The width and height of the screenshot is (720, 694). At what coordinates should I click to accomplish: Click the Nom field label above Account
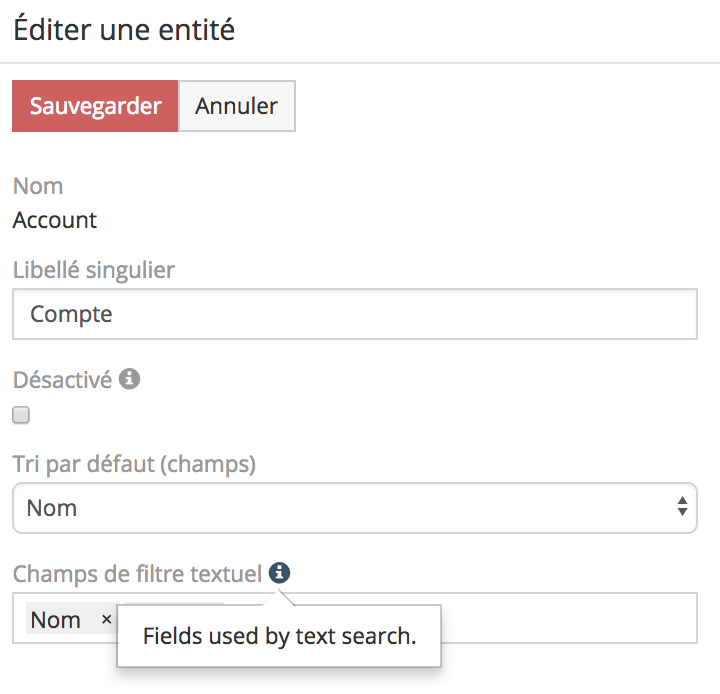click(38, 186)
